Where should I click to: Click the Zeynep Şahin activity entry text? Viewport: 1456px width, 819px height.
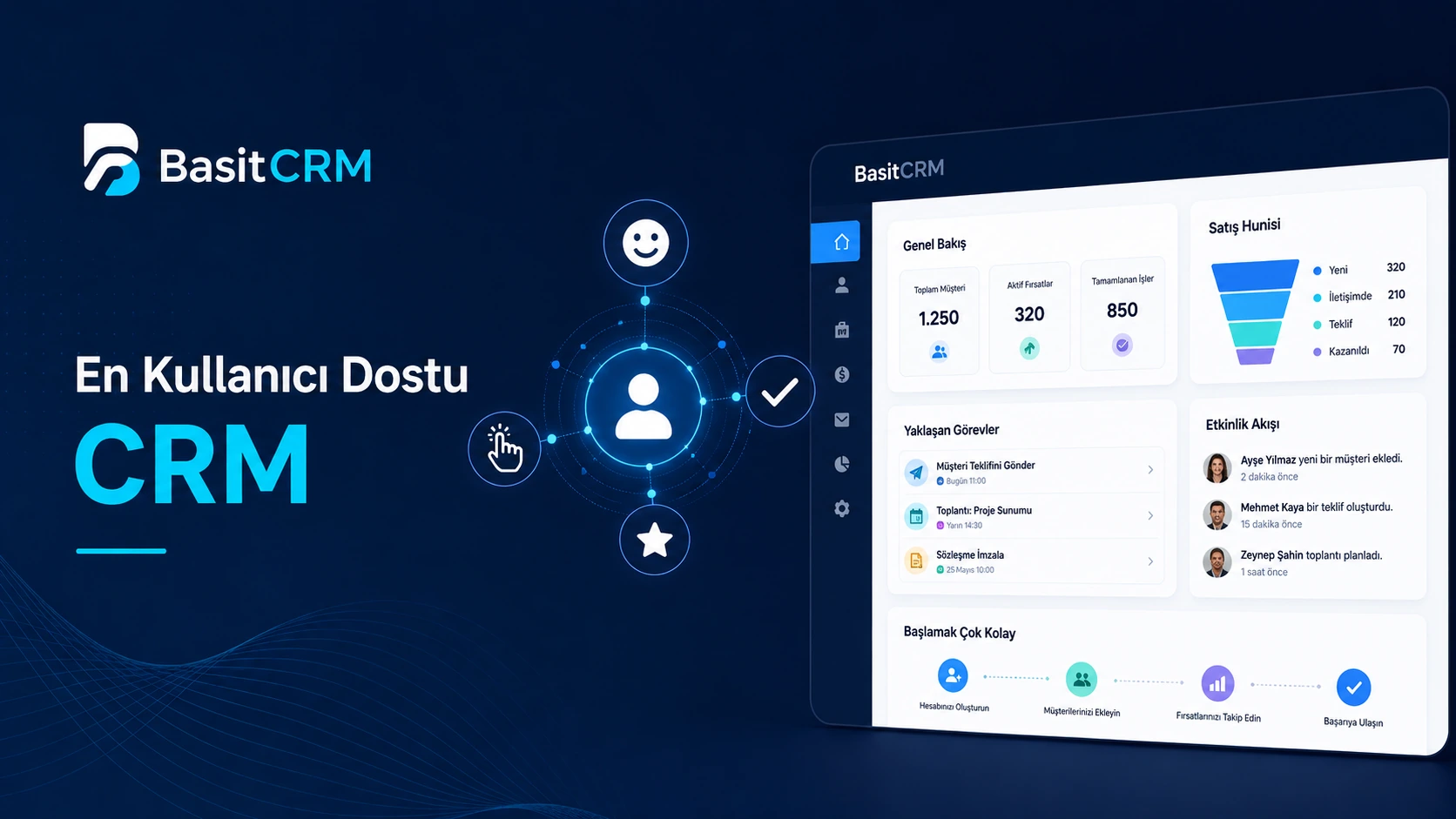(x=1311, y=555)
